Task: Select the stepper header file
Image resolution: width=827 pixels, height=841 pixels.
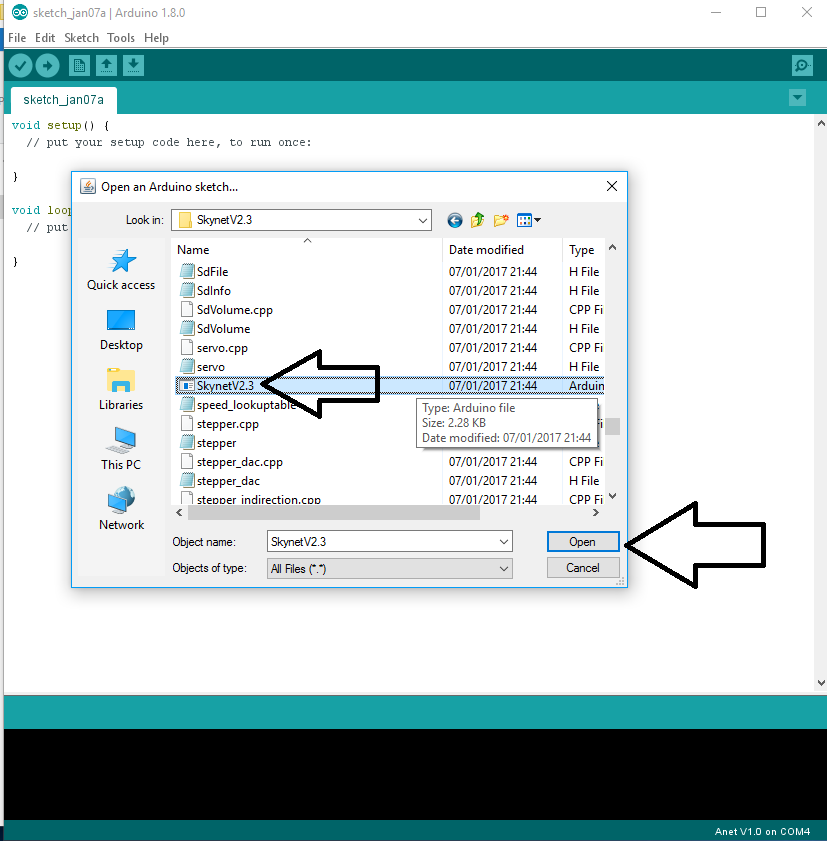Action: 216,443
